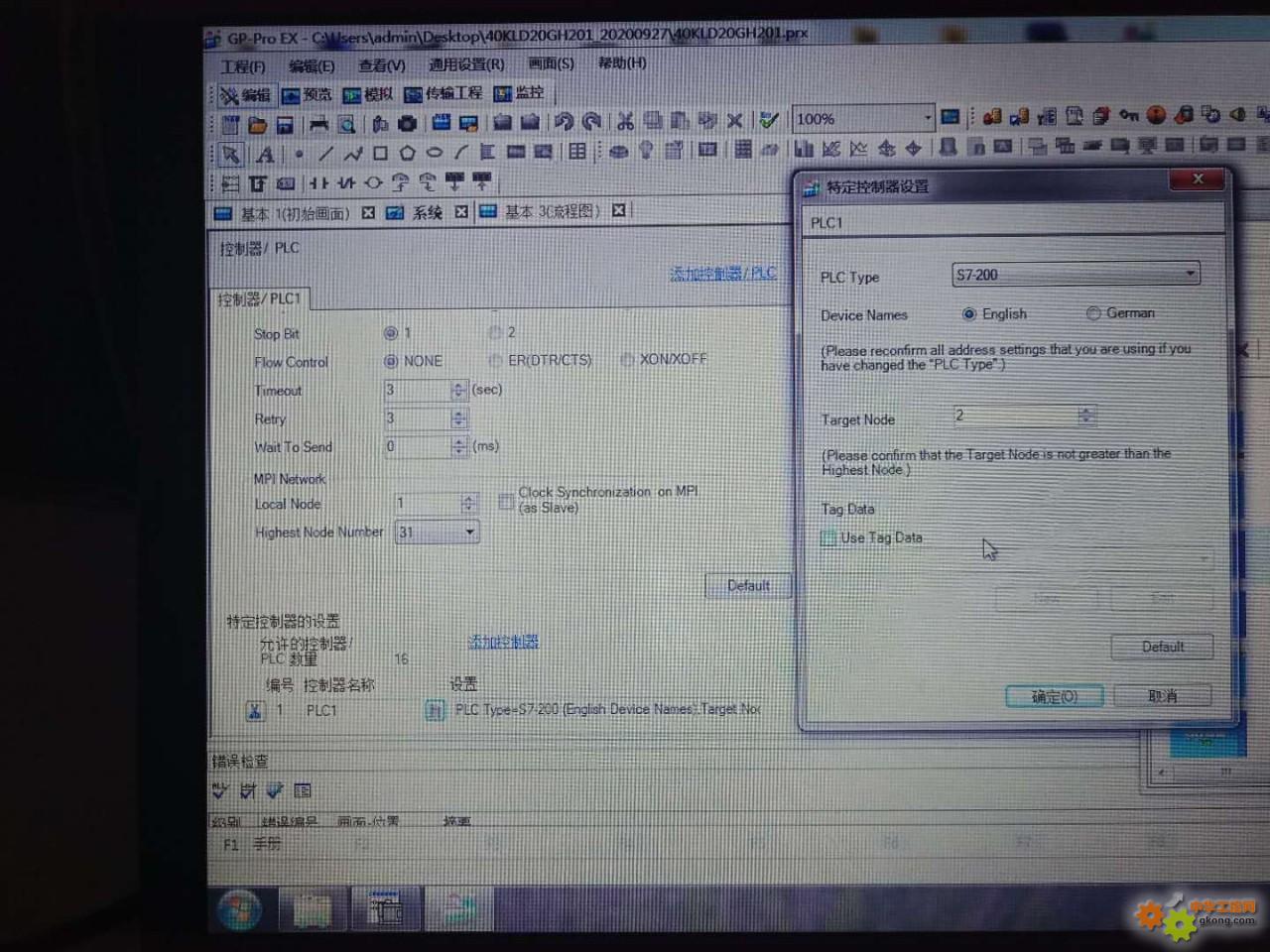Viewport: 1270px width, 952px height.
Task: Open the 监控 monitor mode
Action: (x=520, y=92)
